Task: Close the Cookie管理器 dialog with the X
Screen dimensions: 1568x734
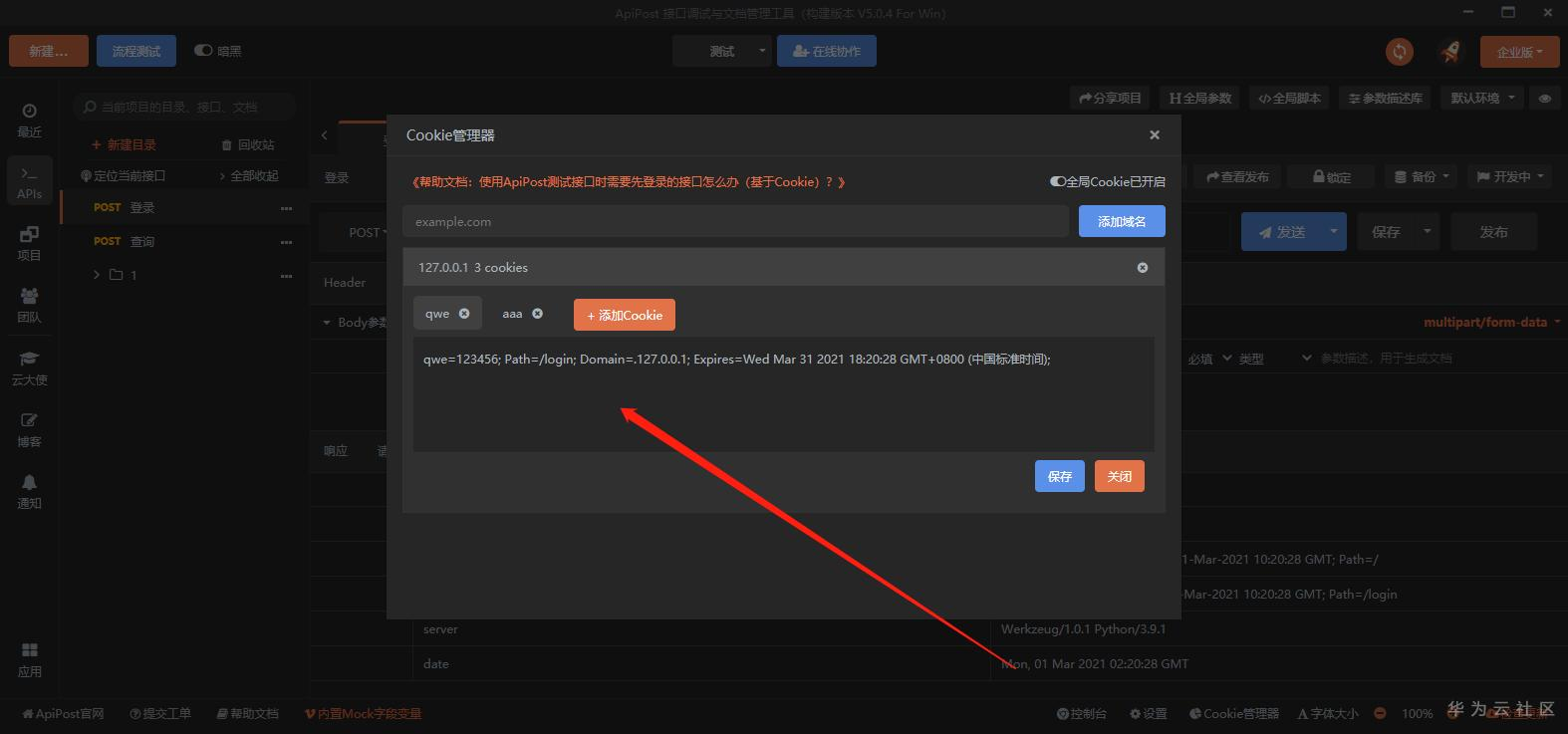Action: pos(1155,134)
